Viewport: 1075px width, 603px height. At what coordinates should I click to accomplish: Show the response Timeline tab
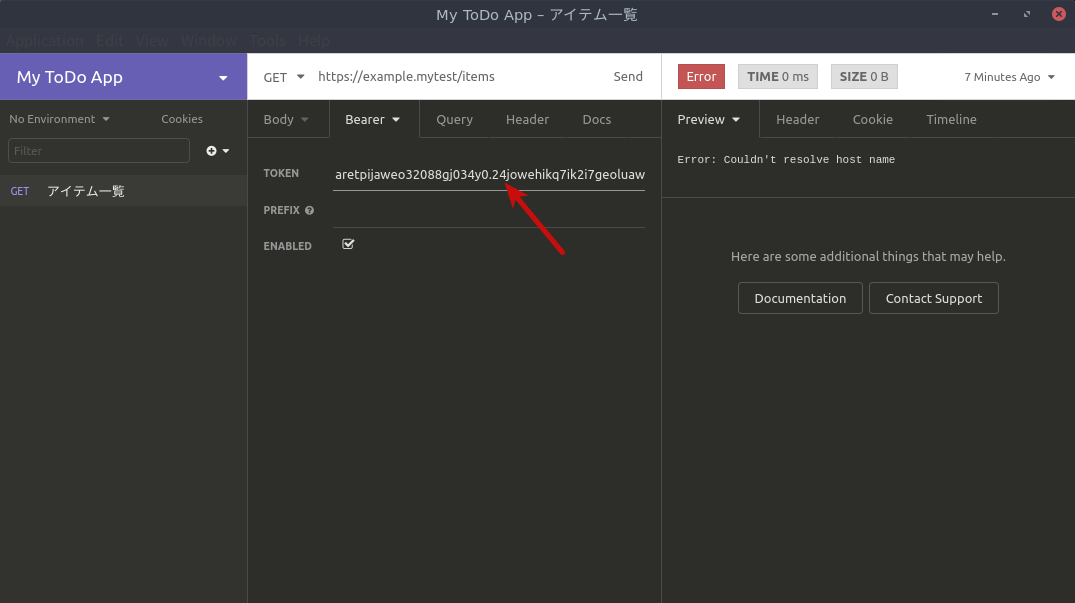coord(951,119)
